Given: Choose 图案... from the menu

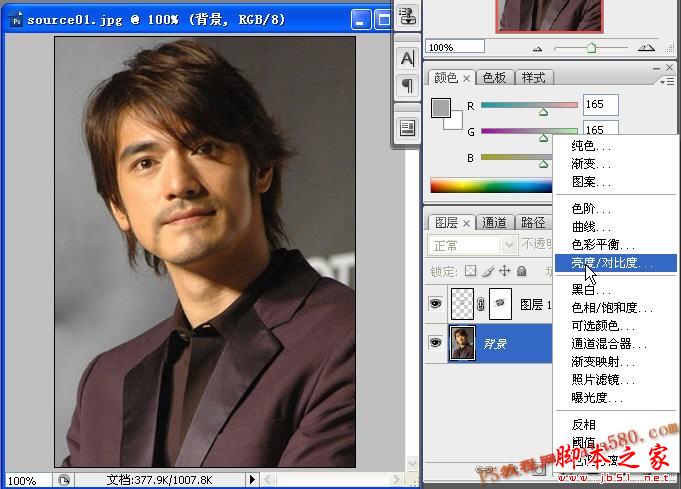Looking at the screenshot, I should click(615, 182).
